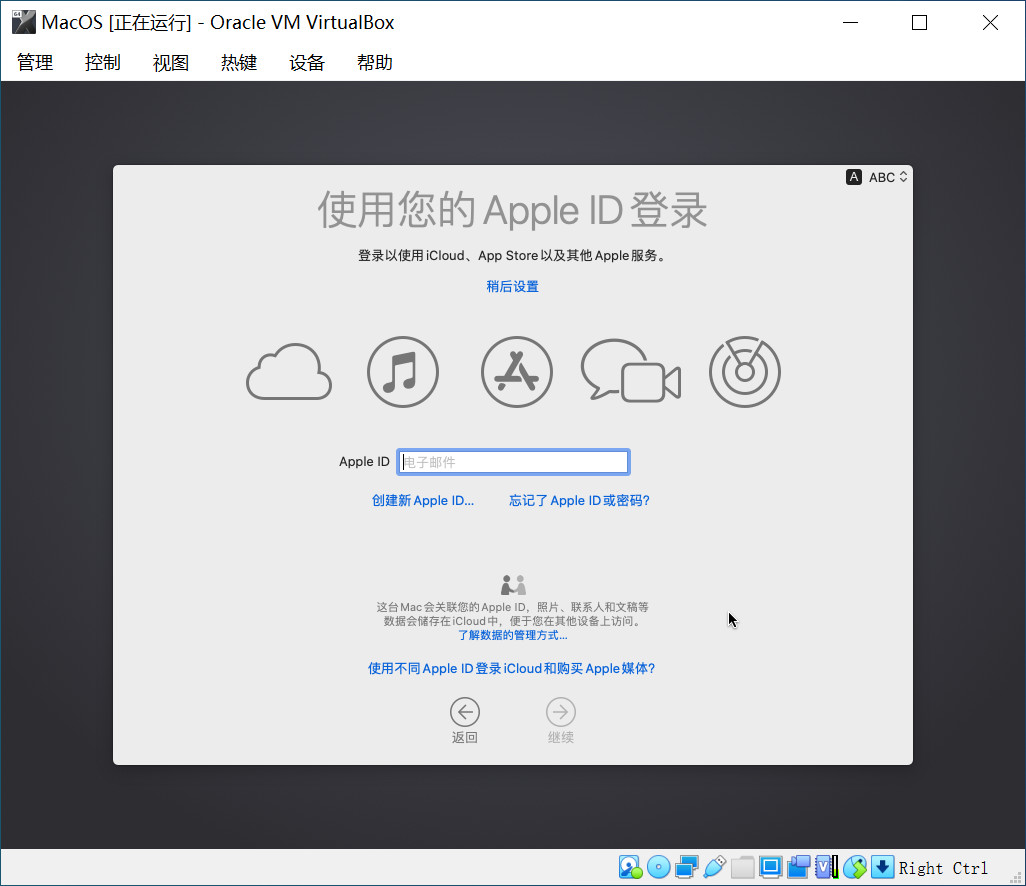Click the shared folders status icon
The image size is (1026, 886).
click(x=743, y=867)
